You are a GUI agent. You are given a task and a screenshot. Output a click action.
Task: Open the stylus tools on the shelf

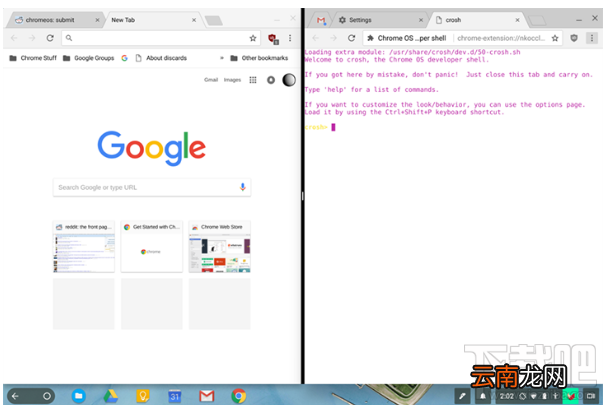coord(463,396)
